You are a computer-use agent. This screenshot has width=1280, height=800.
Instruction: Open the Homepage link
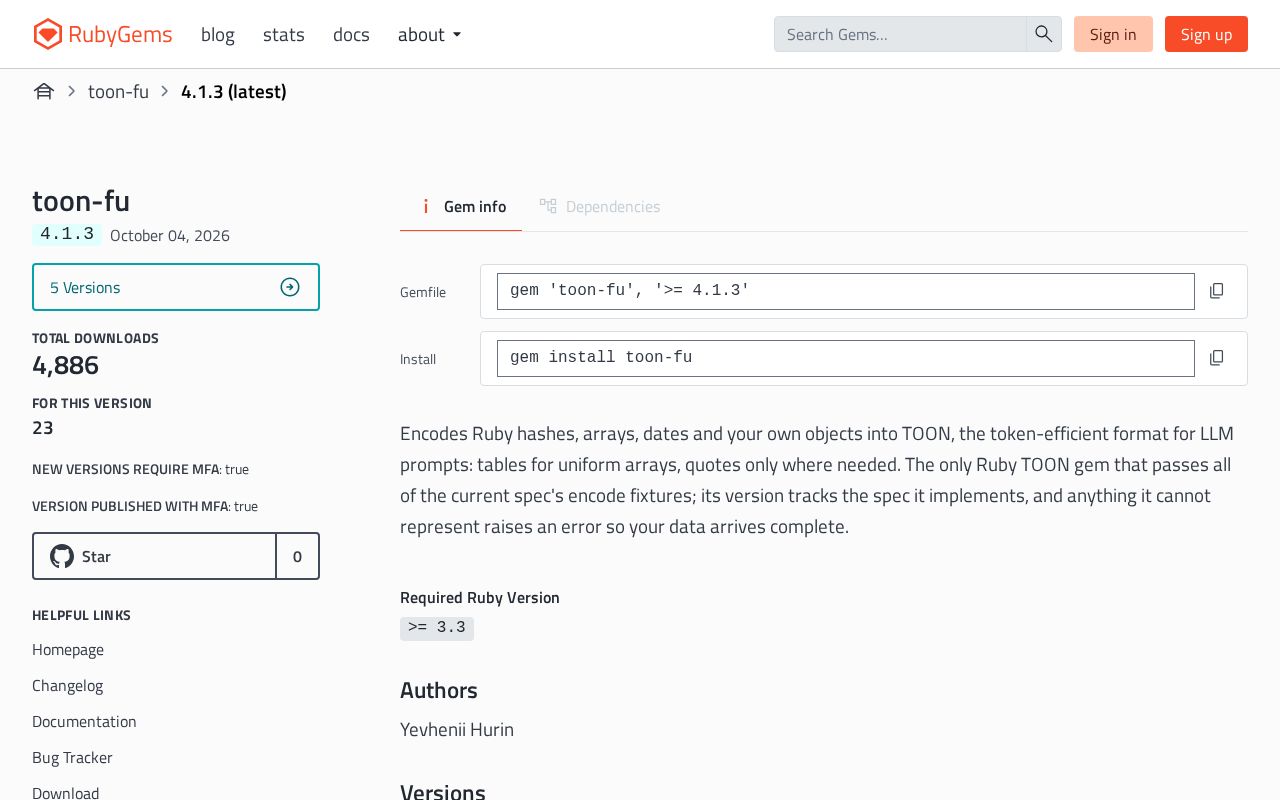(68, 649)
